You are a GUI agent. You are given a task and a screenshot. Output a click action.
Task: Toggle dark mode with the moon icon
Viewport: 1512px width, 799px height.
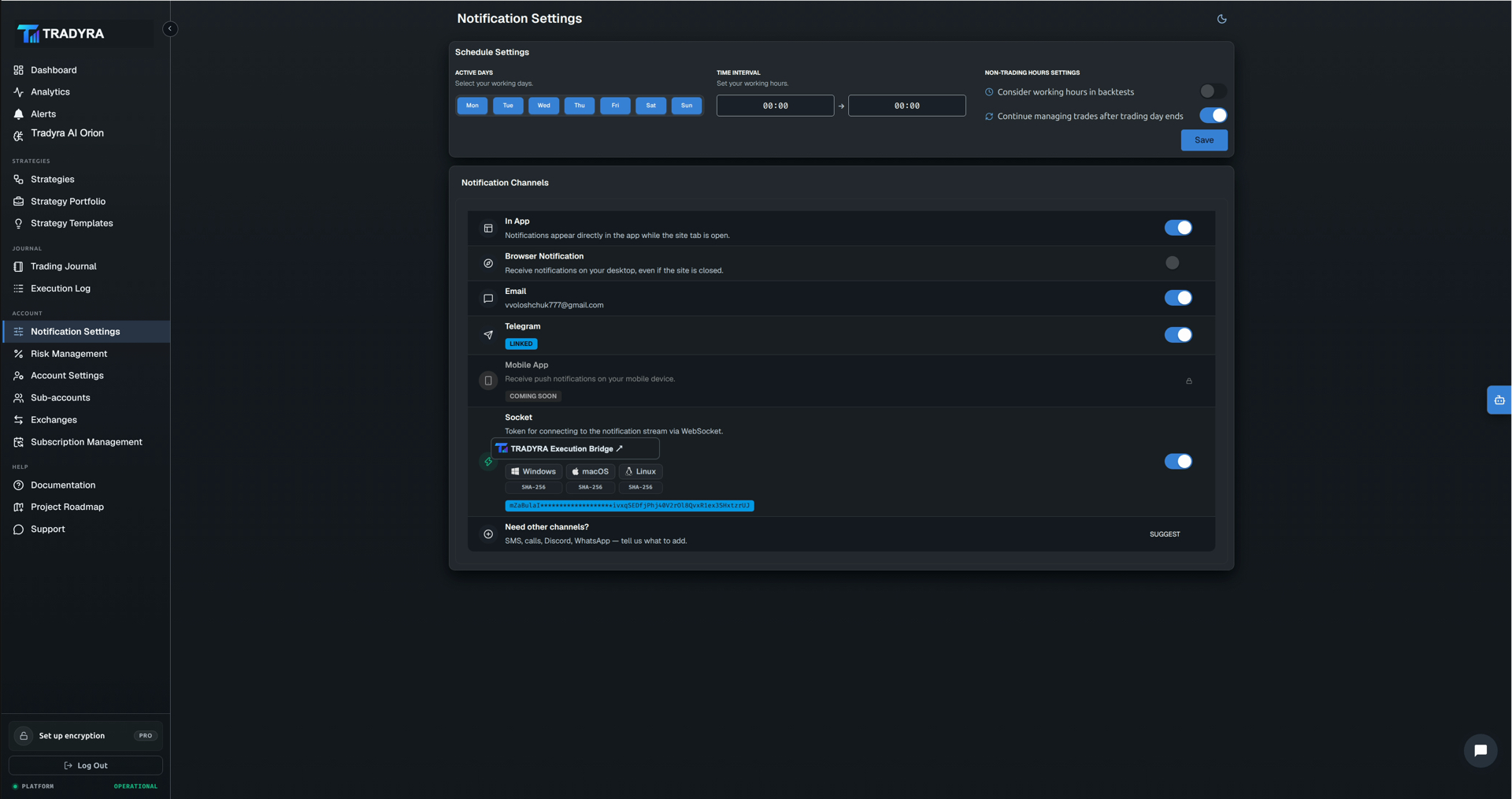point(1221,19)
